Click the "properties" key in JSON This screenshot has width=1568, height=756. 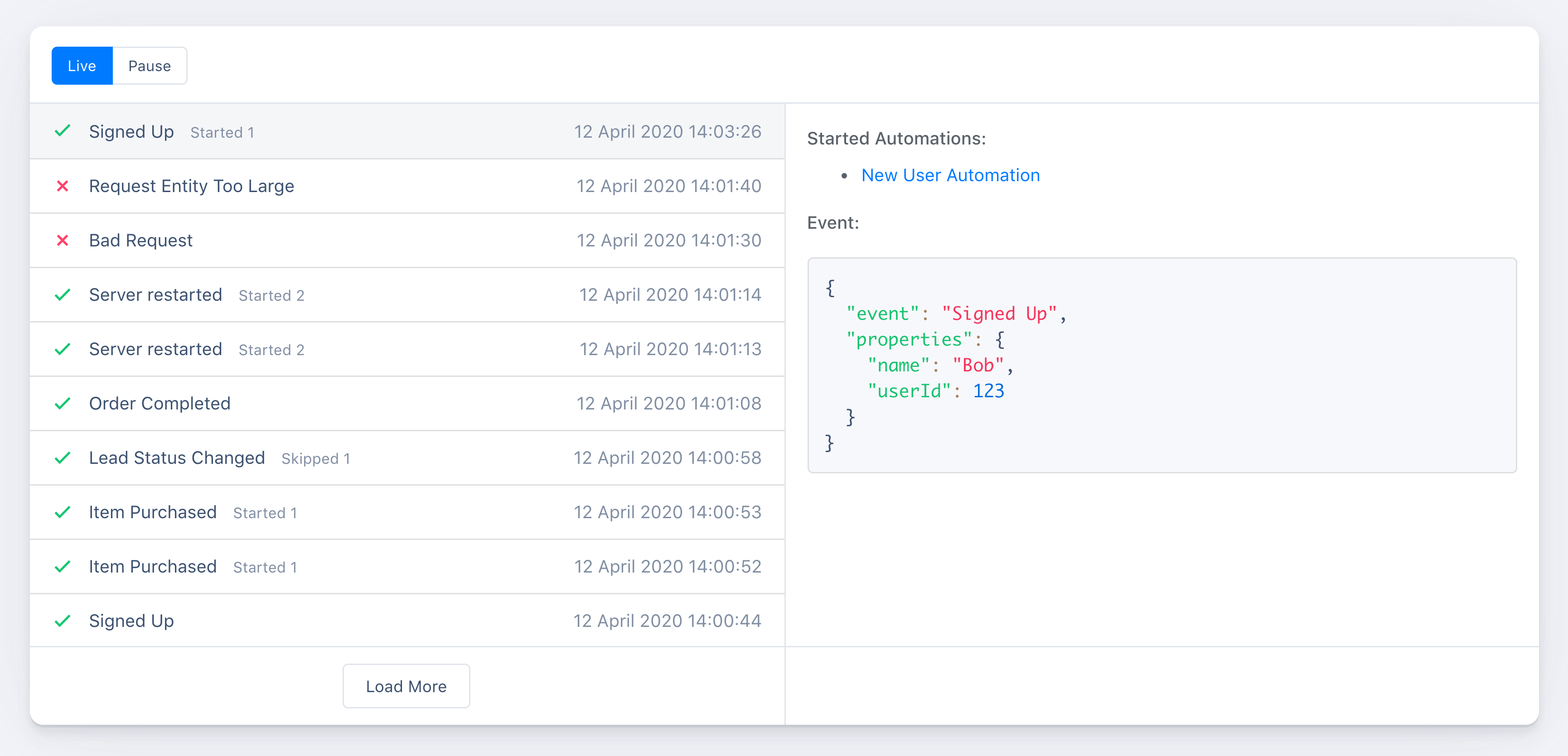[x=909, y=339]
